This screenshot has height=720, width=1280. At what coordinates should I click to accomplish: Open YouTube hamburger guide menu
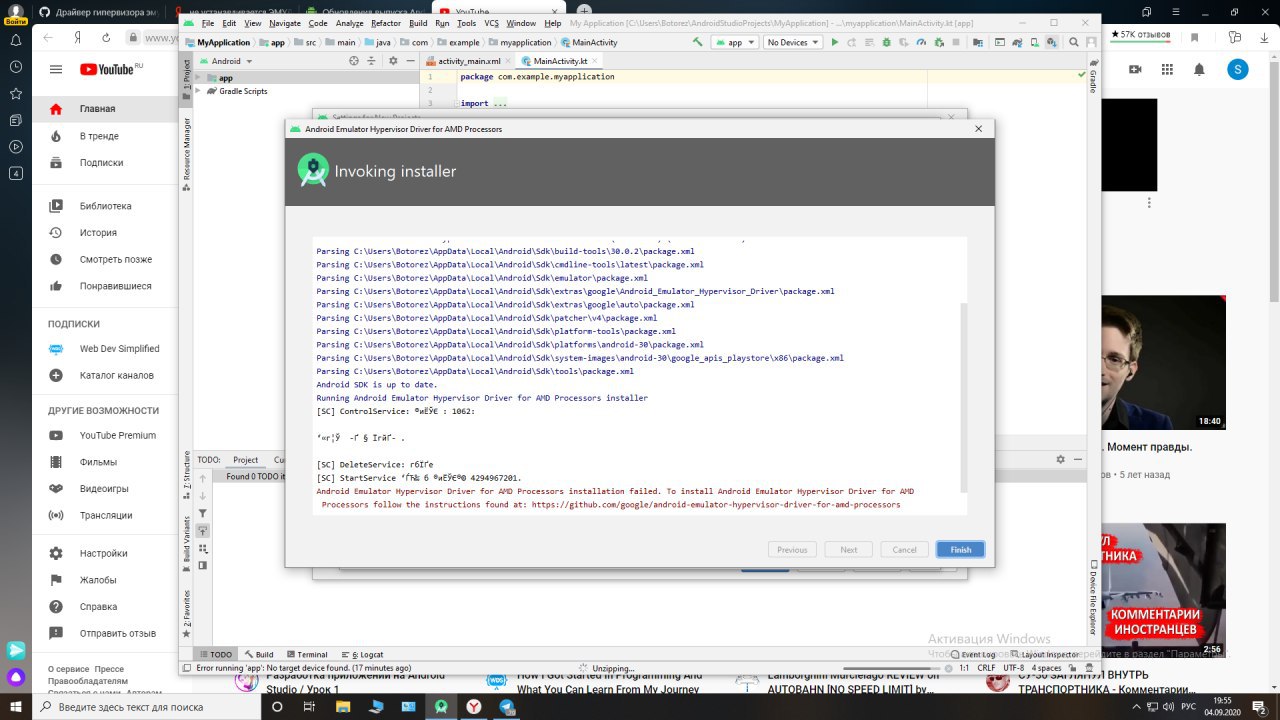(x=56, y=69)
